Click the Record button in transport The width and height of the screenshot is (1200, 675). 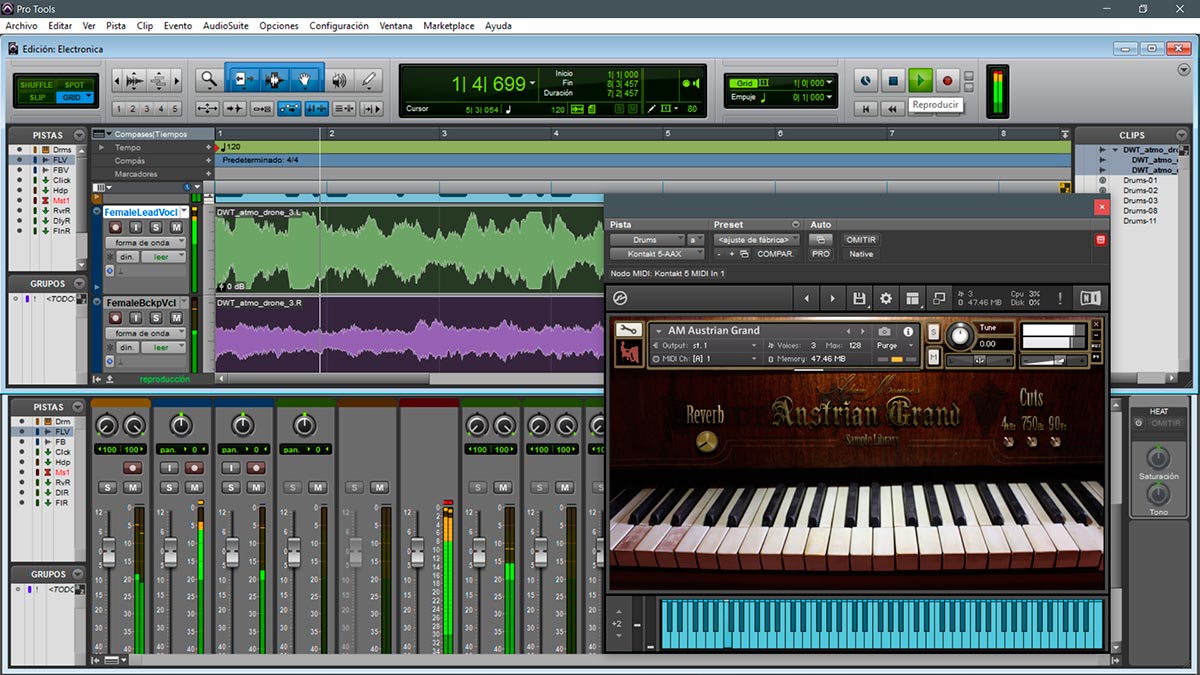[948, 79]
